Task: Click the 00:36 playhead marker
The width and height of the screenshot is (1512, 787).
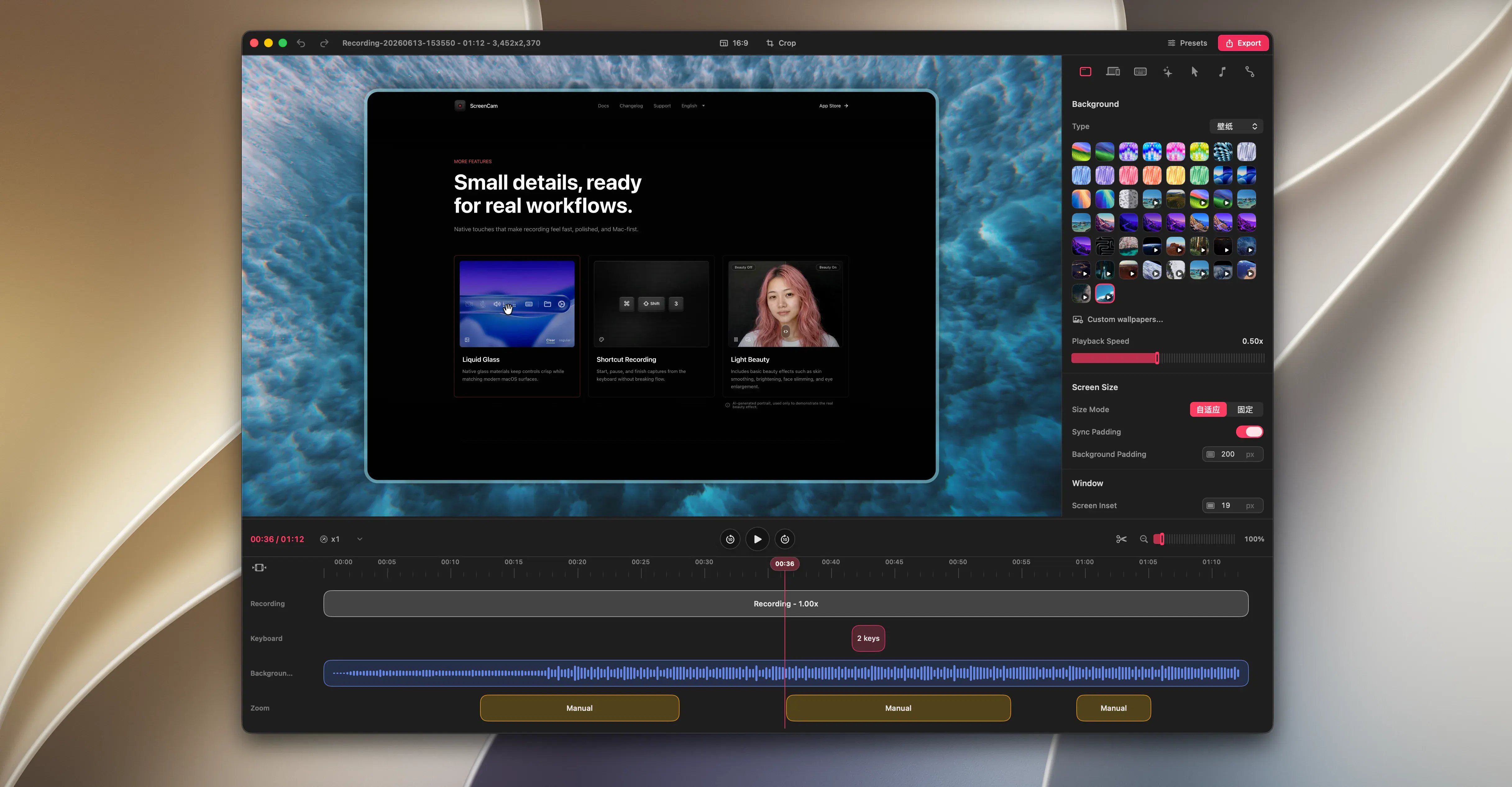Action: [785, 564]
